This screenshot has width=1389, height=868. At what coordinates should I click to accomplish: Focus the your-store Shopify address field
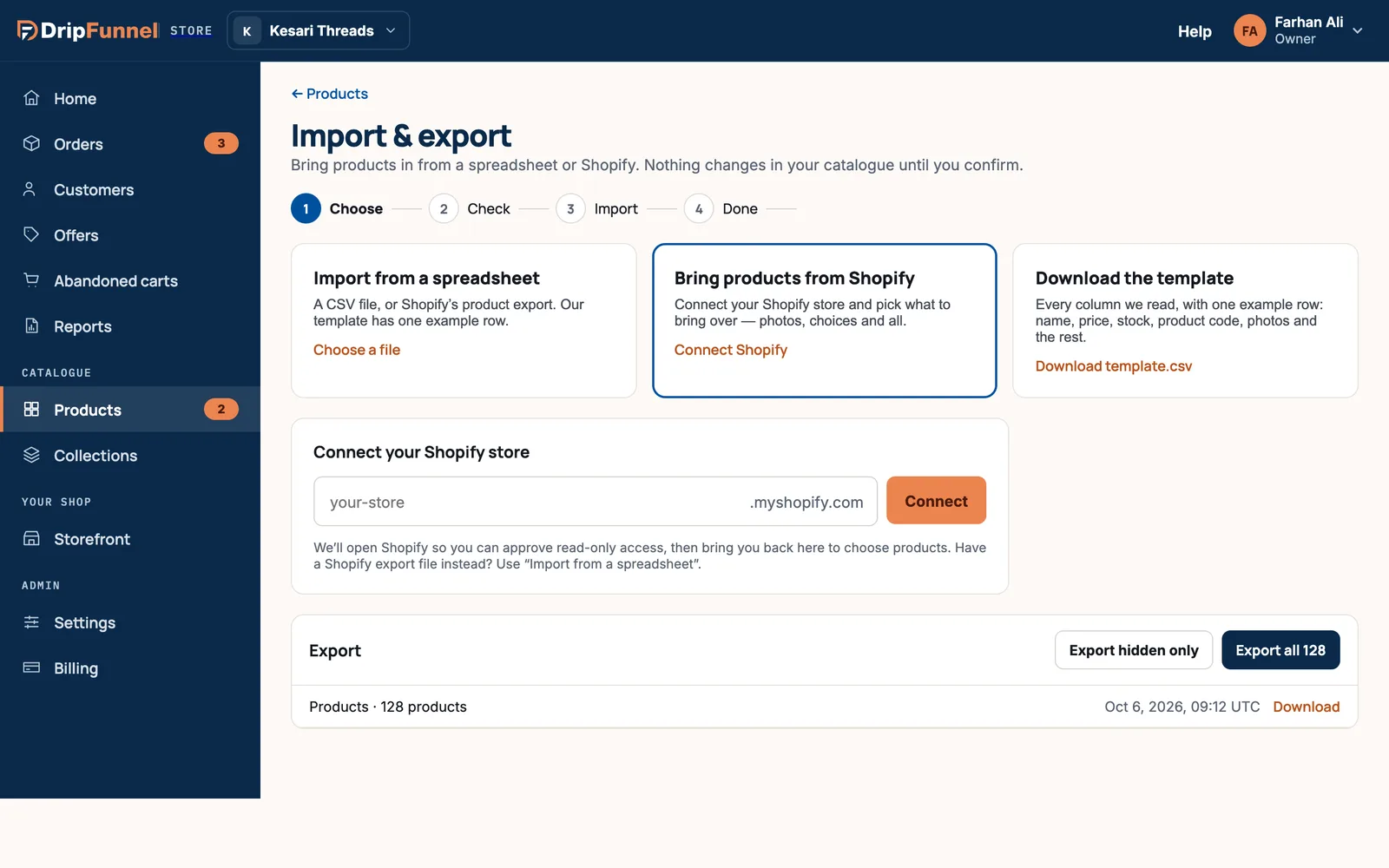pyautogui.click(x=596, y=502)
